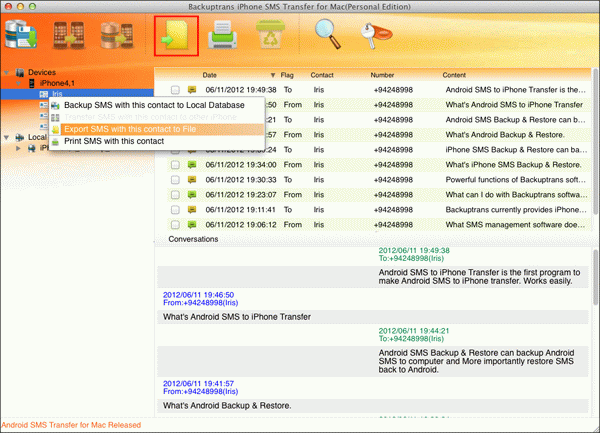Click the black iPhone4,1 device icon
The image size is (600, 433).
pos(32,83)
